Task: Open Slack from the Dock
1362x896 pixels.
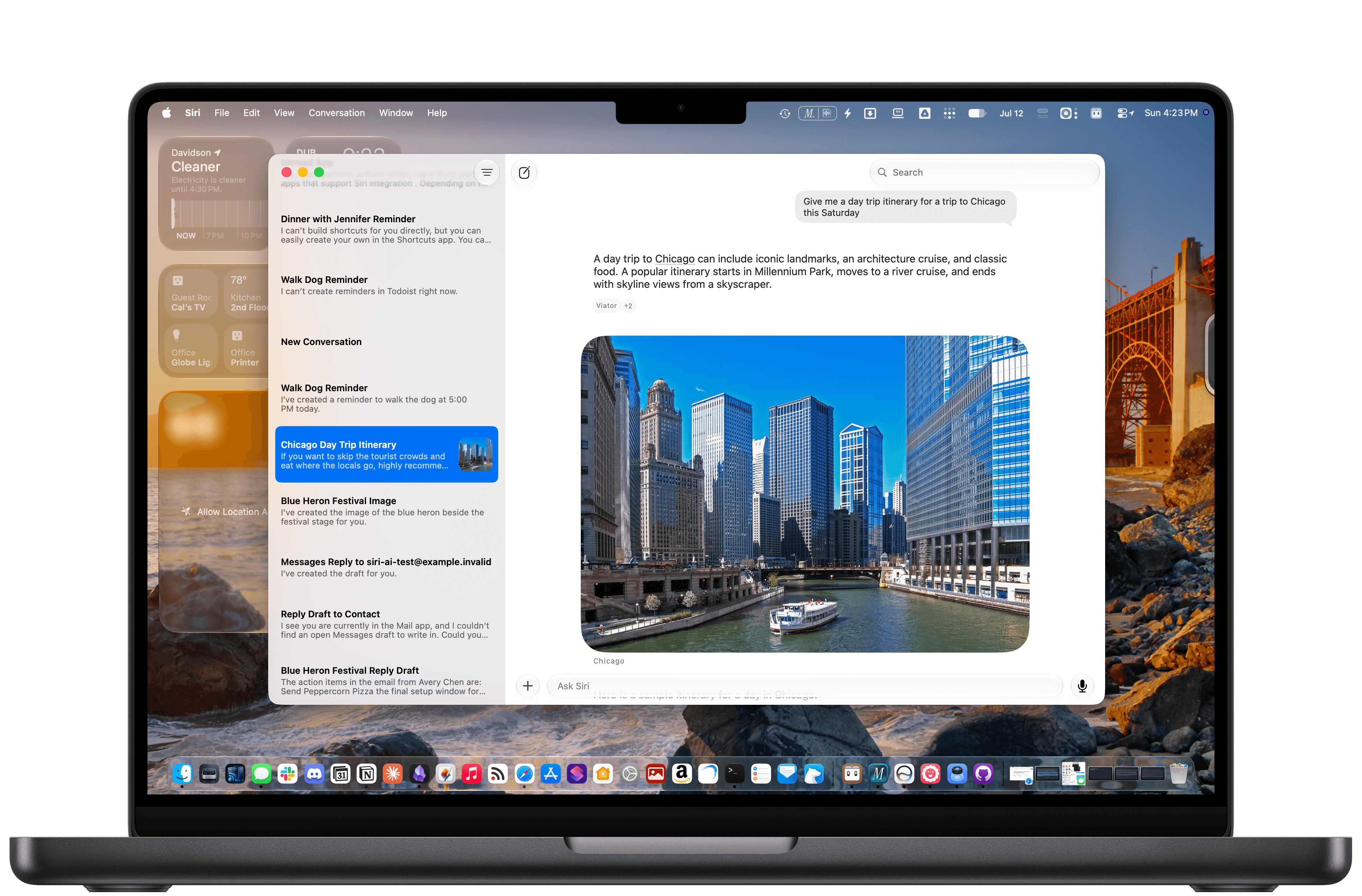Action: coord(288,774)
